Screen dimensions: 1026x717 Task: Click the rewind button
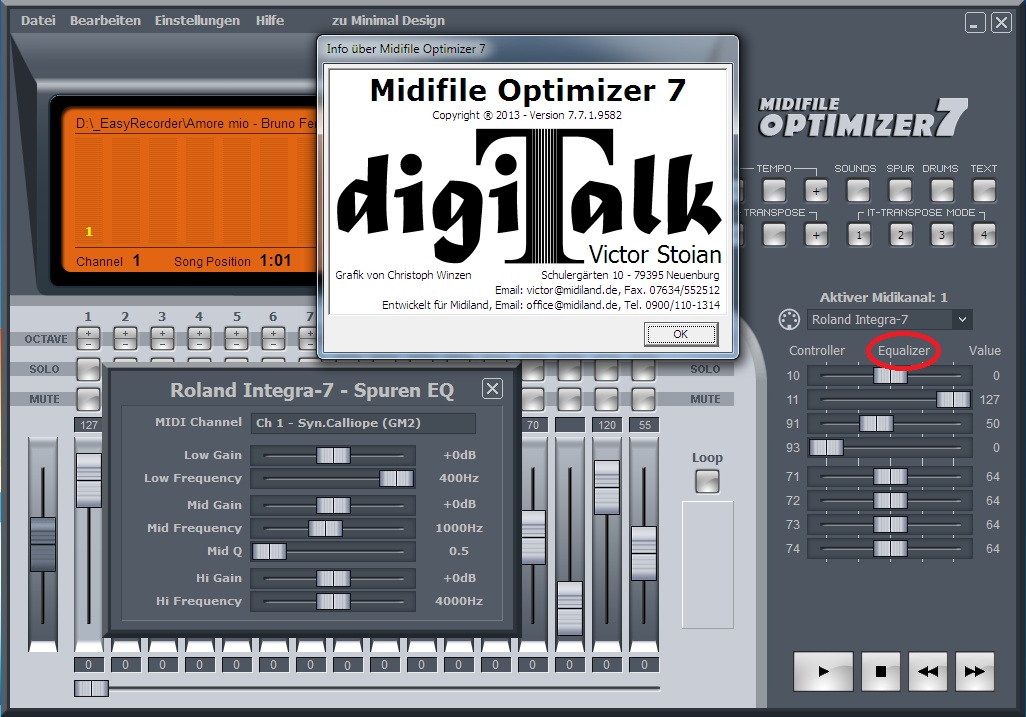click(927, 671)
